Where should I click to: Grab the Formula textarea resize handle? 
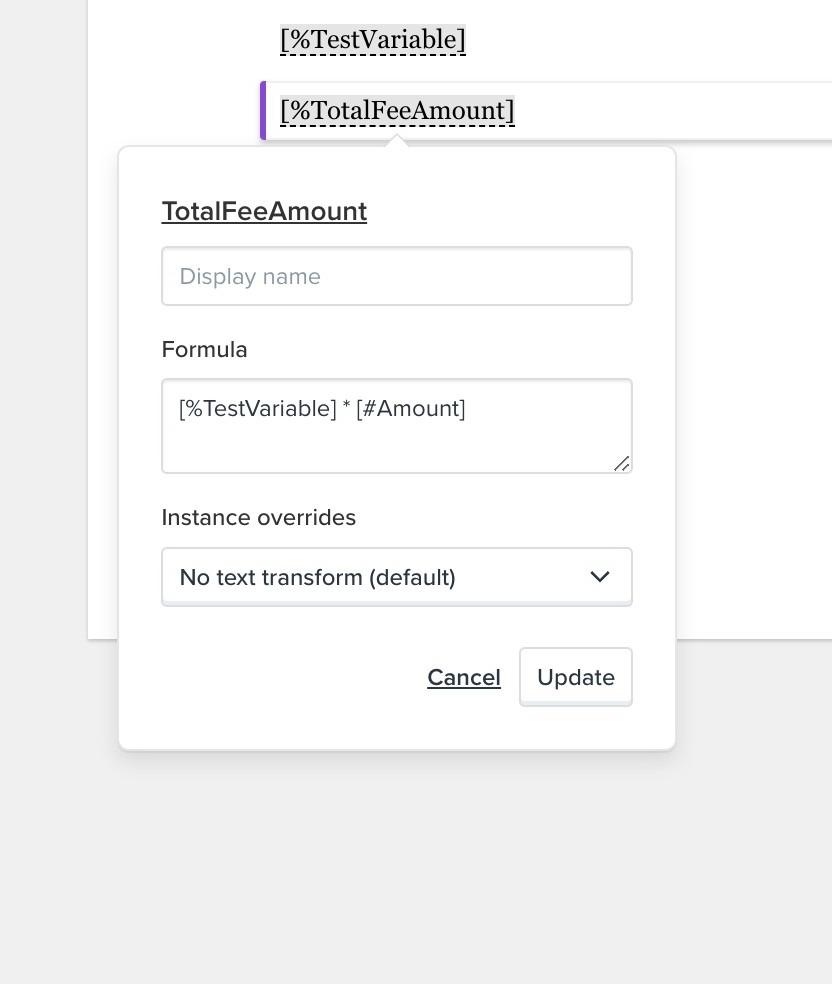pos(621,464)
